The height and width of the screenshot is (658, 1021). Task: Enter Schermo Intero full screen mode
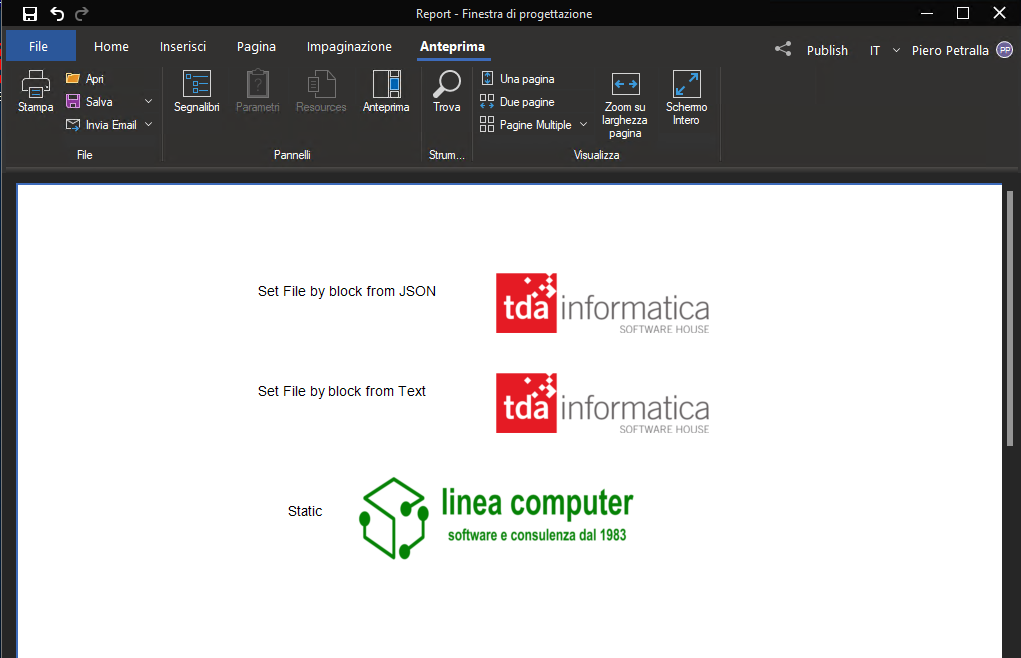(686, 98)
